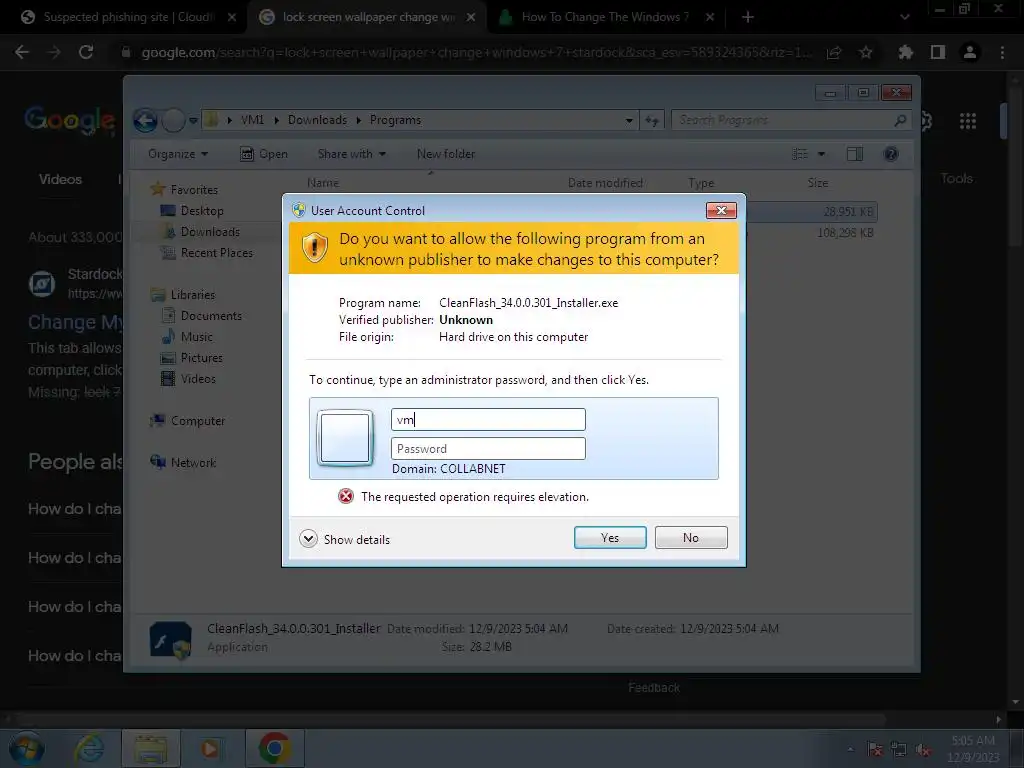The width and height of the screenshot is (1024, 768).
Task: Click the UAC shield warning icon
Action: pyautogui.click(x=314, y=248)
